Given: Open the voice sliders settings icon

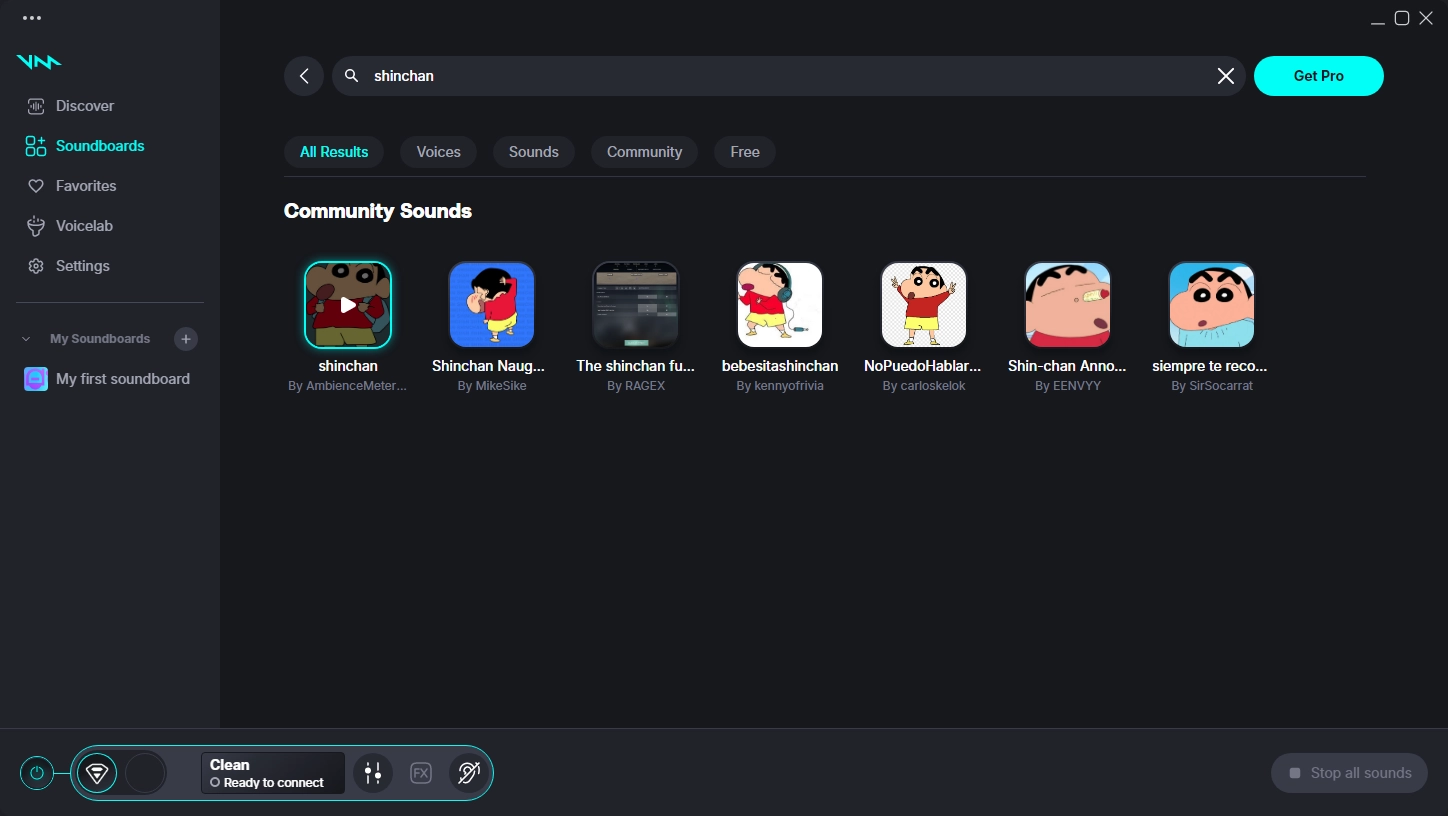Looking at the screenshot, I should tap(373, 773).
